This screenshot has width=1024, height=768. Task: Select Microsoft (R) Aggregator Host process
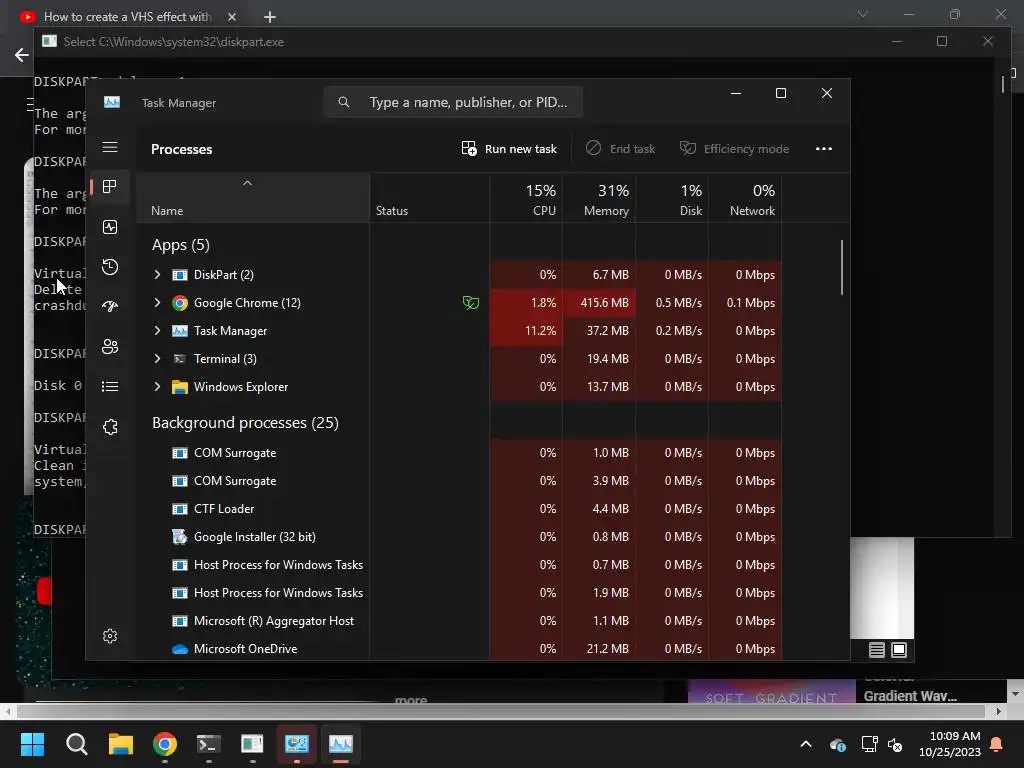click(x=459, y=621)
